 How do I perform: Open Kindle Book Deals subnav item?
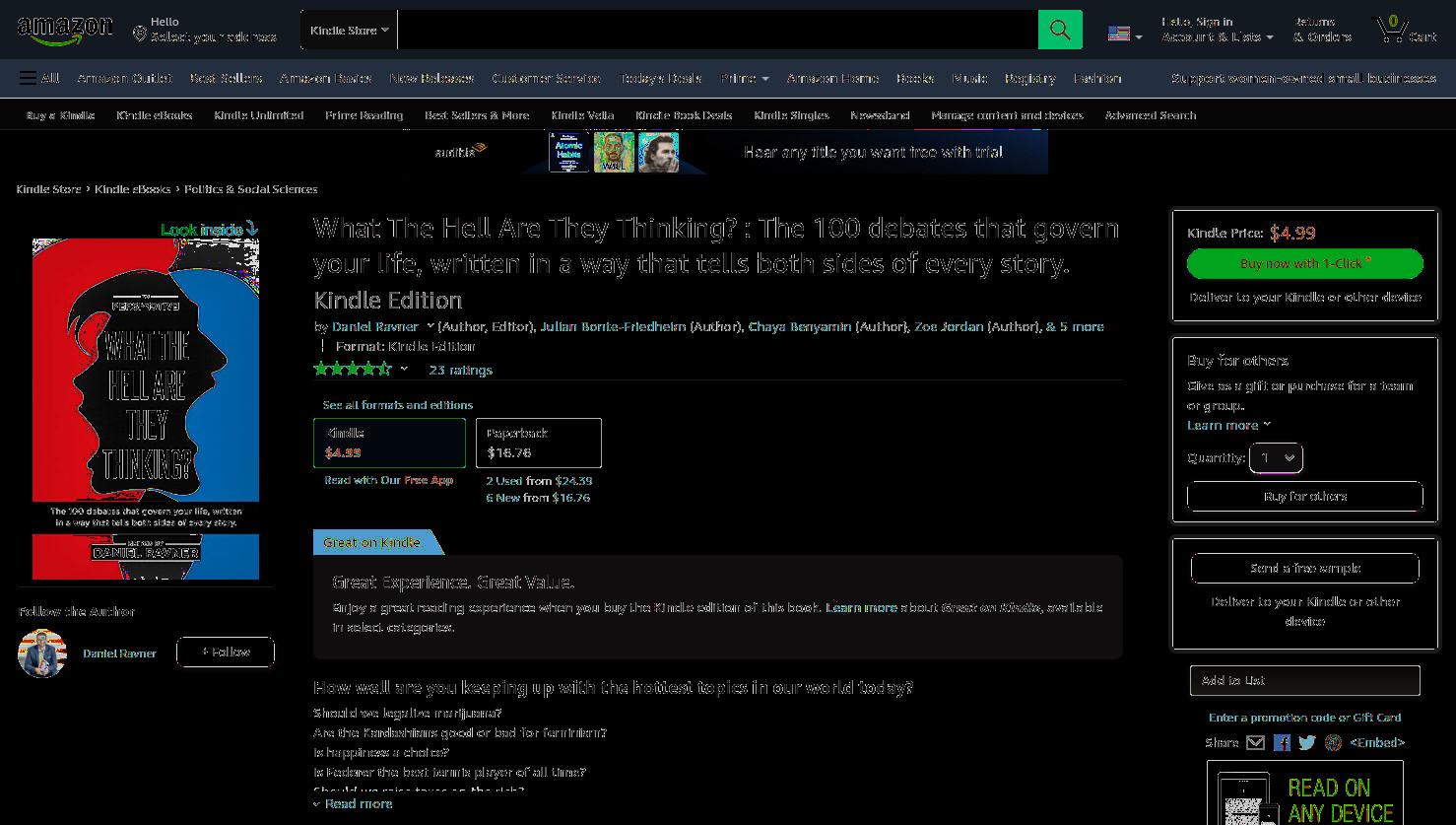pos(684,115)
